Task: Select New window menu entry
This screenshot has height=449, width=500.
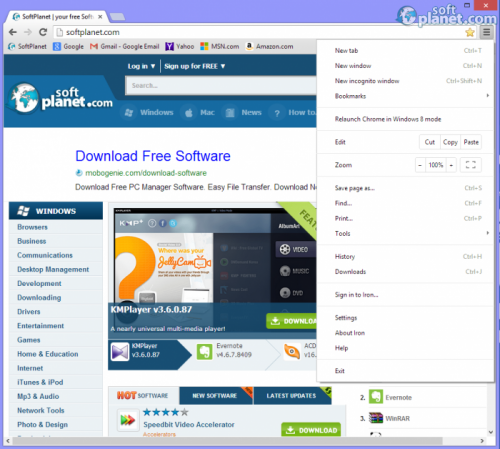Action: point(405,66)
